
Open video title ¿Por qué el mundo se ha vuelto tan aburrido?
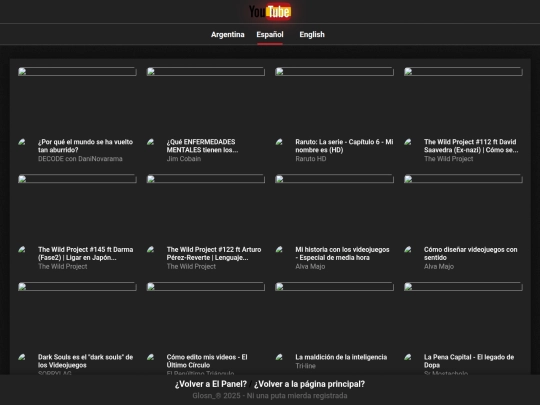(85, 146)
